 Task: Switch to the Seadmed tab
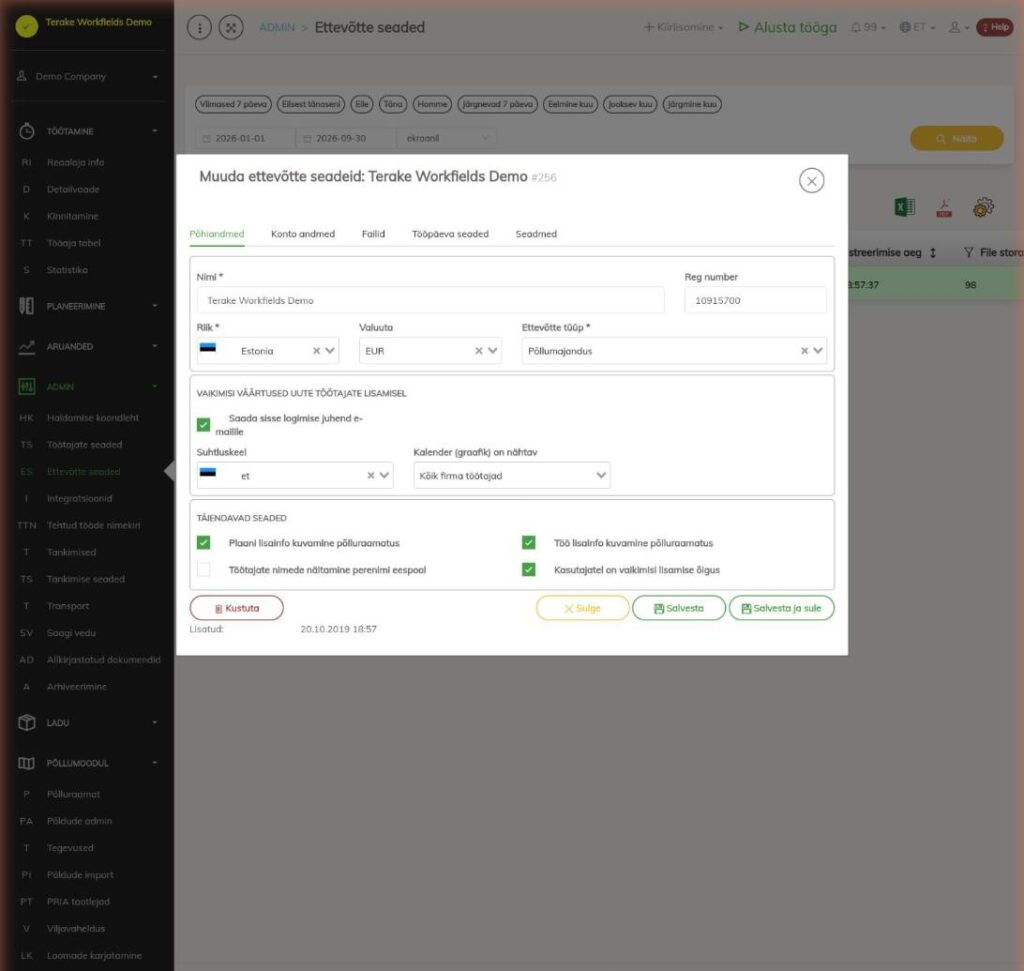536,234
